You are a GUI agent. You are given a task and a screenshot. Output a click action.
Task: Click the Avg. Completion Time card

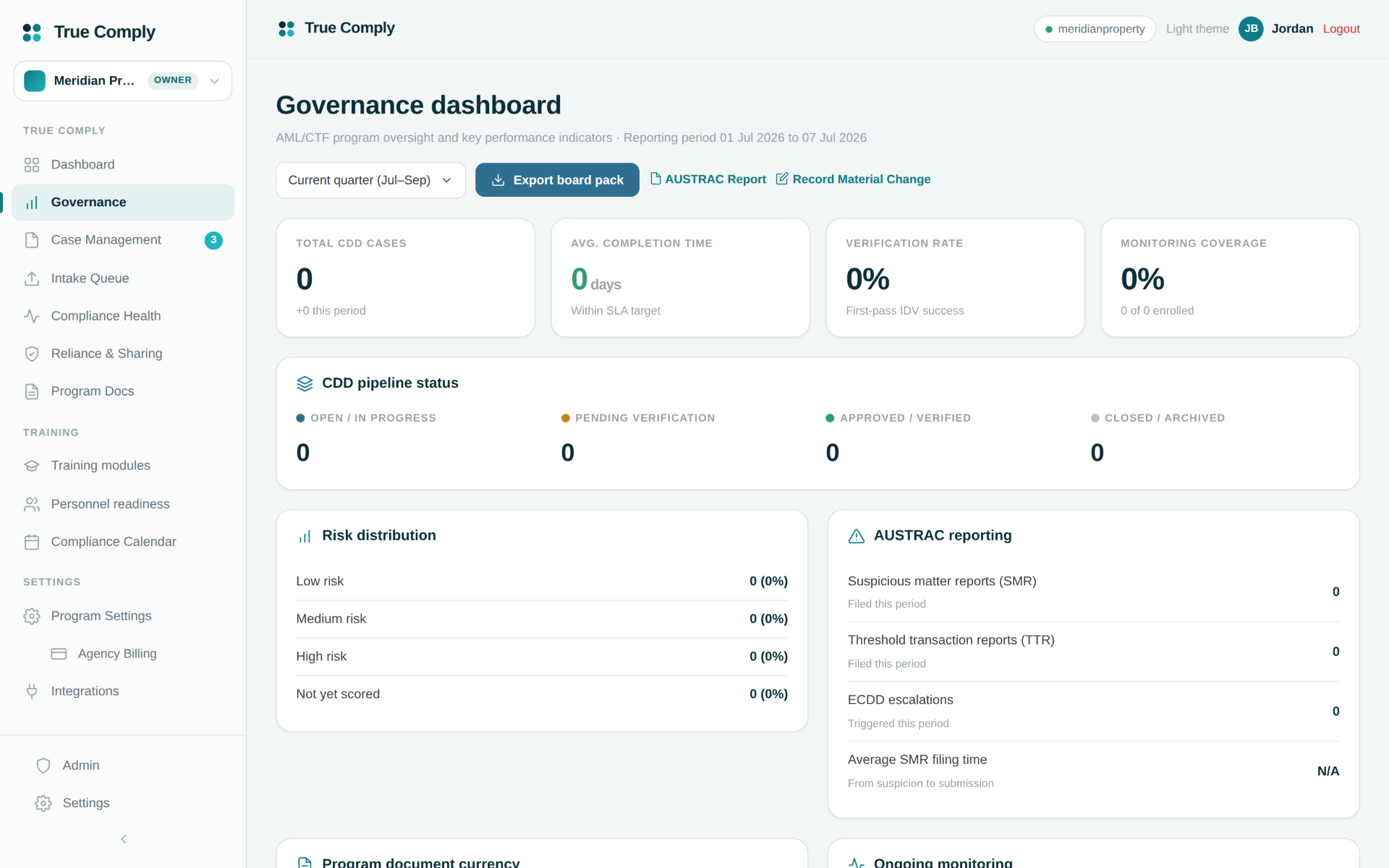(x=680, y=278)
